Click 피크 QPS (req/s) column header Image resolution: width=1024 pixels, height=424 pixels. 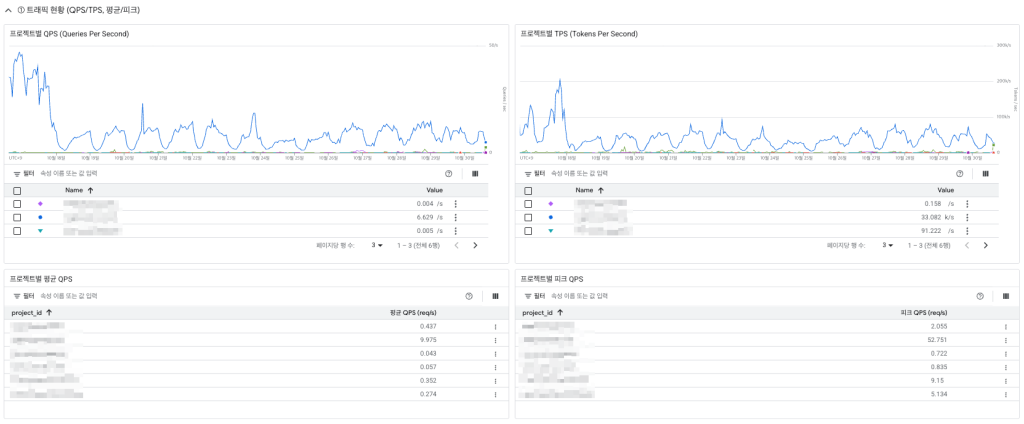point(923,312)
